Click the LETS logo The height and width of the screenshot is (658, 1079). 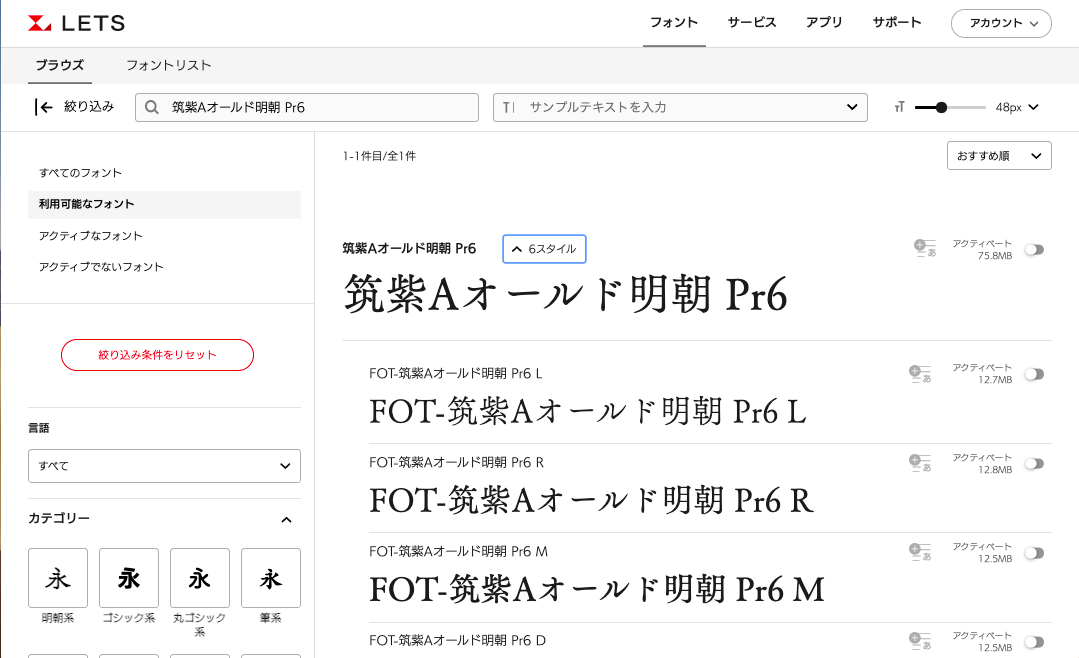pos(76,23)
